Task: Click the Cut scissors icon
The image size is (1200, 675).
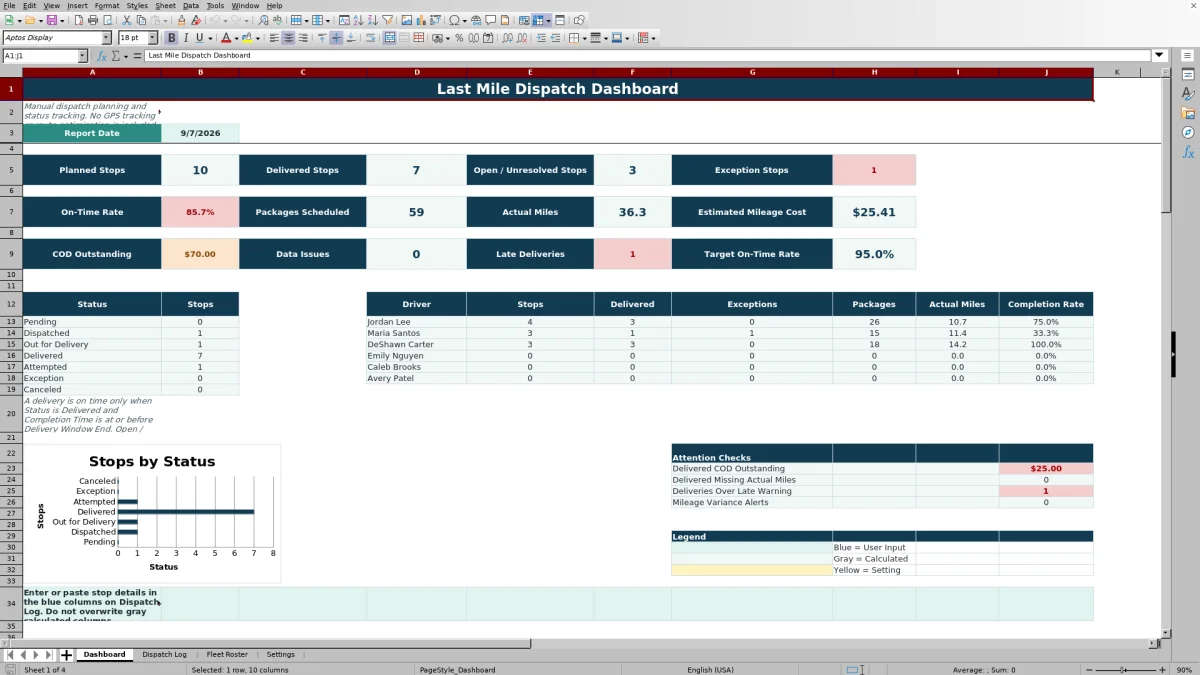Action: (126, 20)
